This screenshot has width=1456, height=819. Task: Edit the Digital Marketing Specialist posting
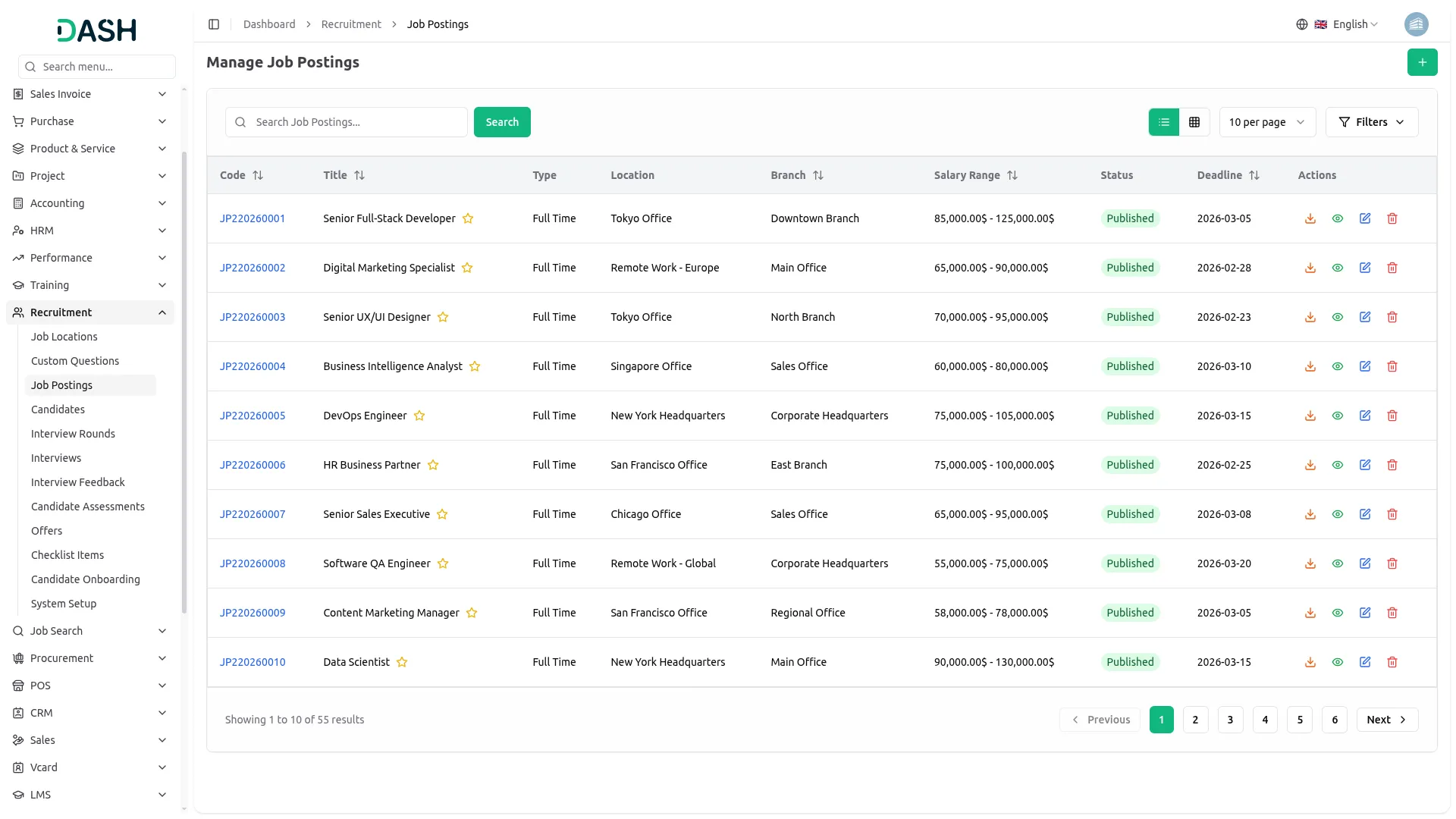tap(1364, 268)
